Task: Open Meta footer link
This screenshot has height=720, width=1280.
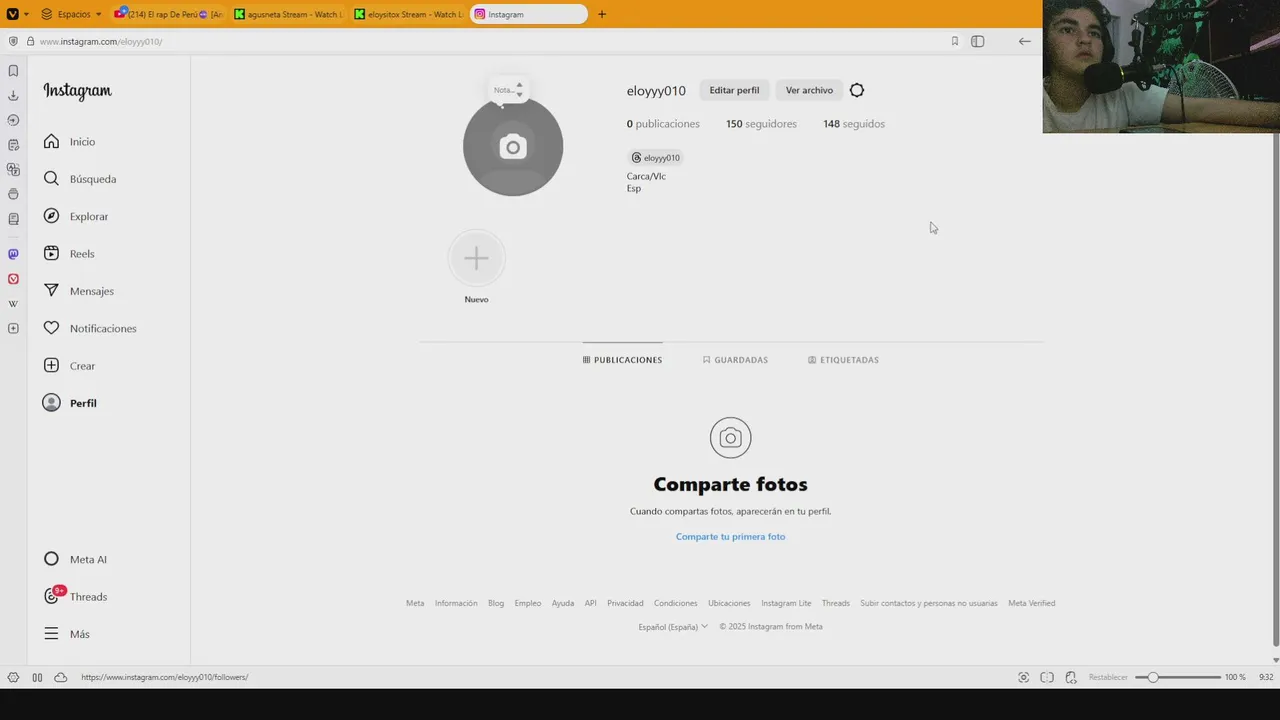Action: [x=415, y=603]
